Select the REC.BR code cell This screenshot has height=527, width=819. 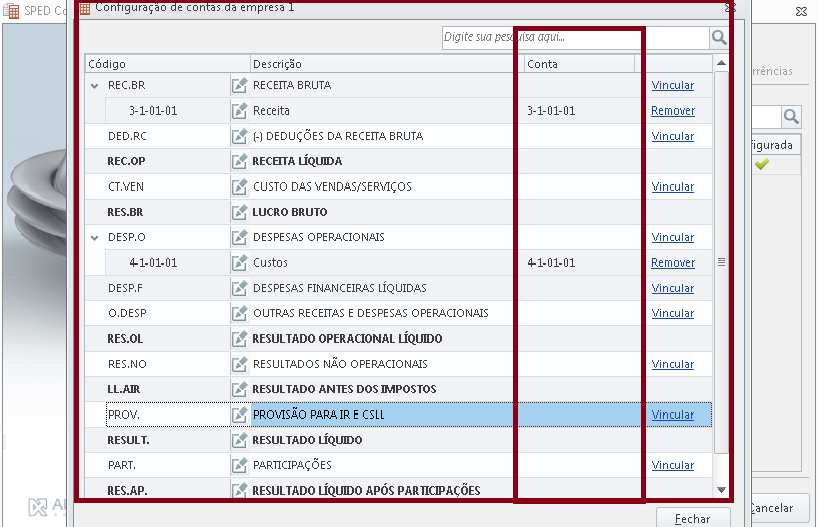pos(126,85)
